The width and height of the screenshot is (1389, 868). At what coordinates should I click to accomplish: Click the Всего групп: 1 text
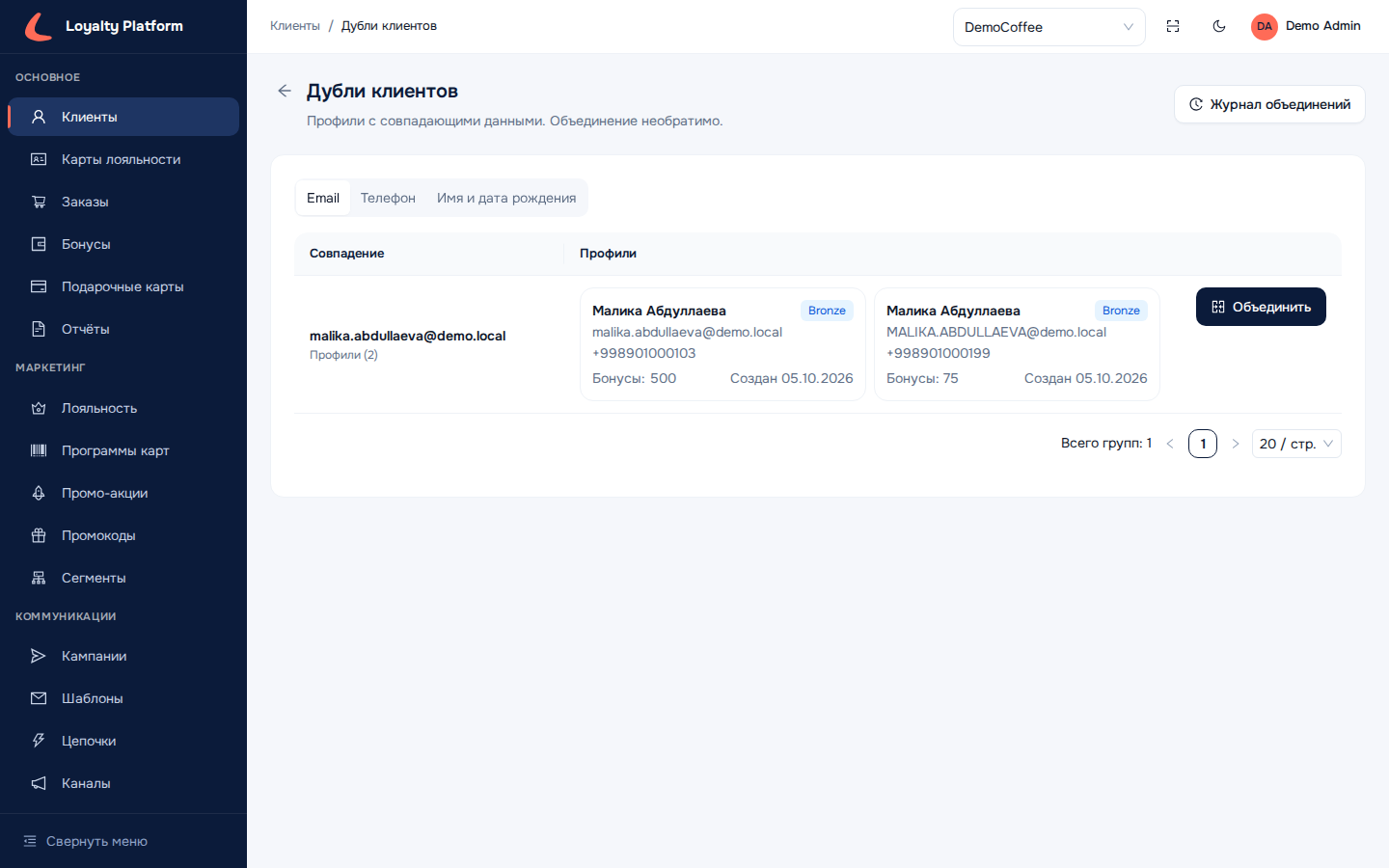pyautogui.click(x=1106, y=444)
